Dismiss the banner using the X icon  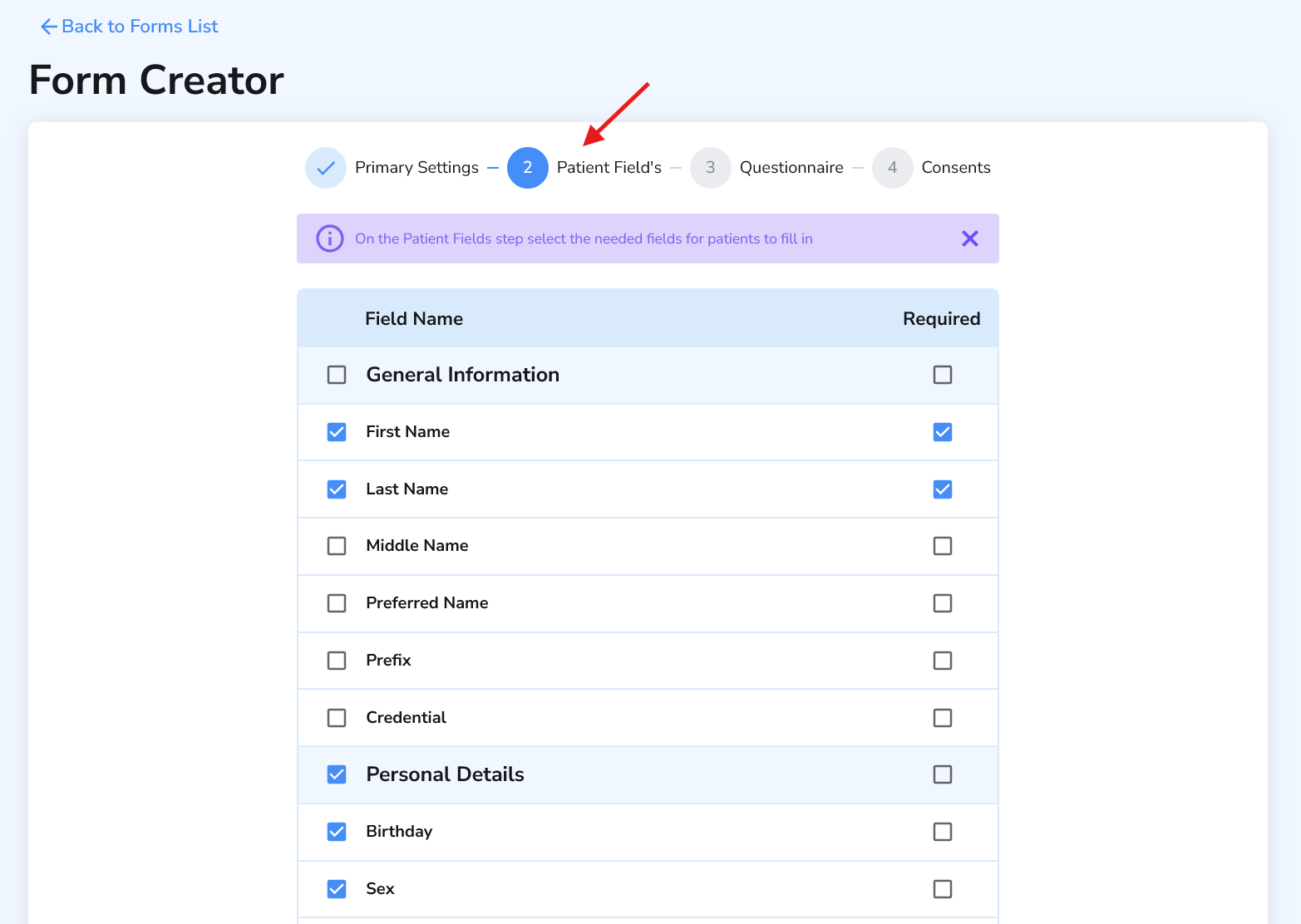969,238
